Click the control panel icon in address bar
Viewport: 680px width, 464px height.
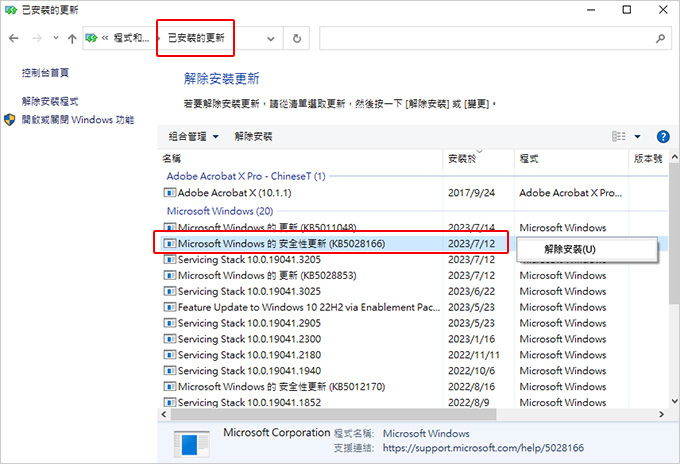pos(91,38)
